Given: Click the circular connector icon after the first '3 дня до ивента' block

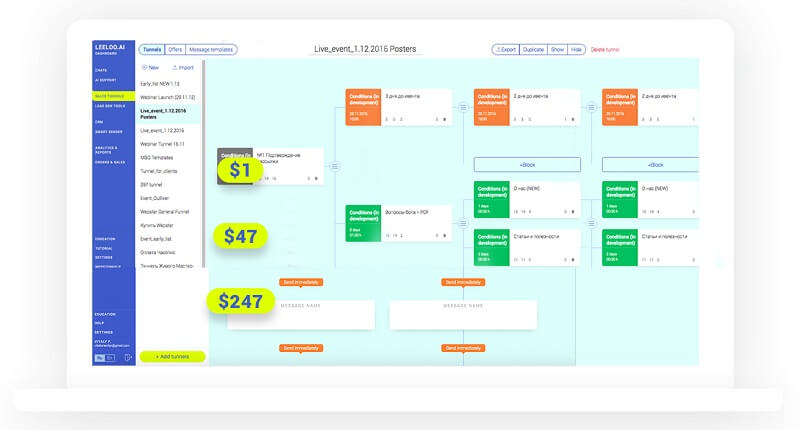Looking at the screenshot, I should (x=464, y=105).
